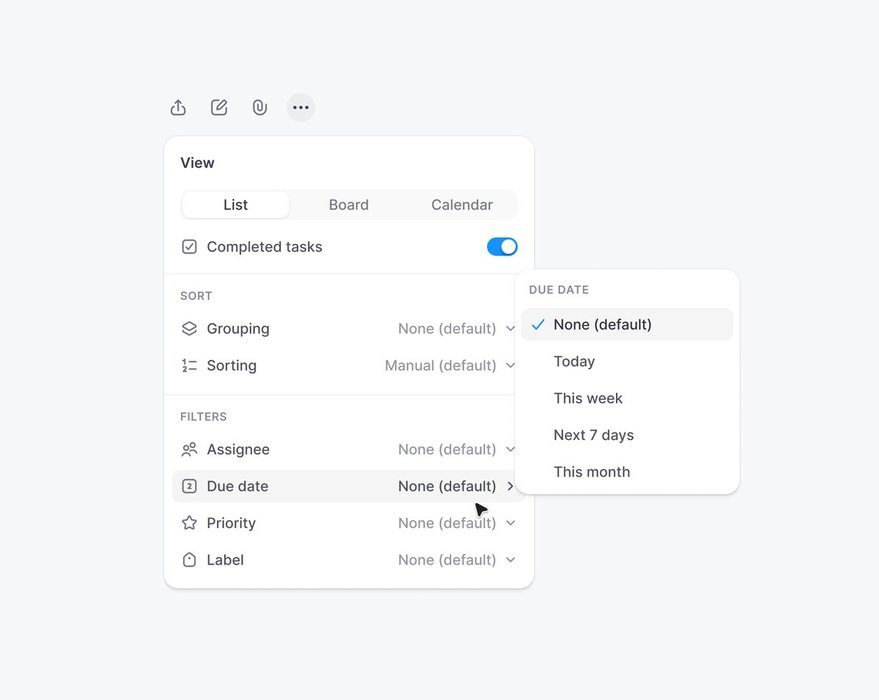Click the Grouping layers icon
The height and width of the screenshot is (700, 879).
[x=189, y=328]
